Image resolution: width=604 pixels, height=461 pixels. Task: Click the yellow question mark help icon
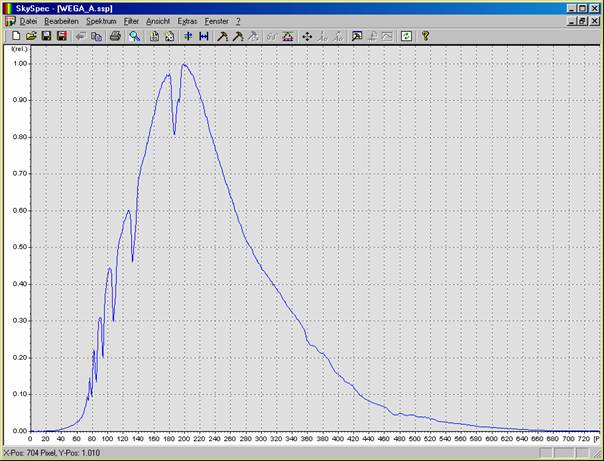[x=425, y=36]
